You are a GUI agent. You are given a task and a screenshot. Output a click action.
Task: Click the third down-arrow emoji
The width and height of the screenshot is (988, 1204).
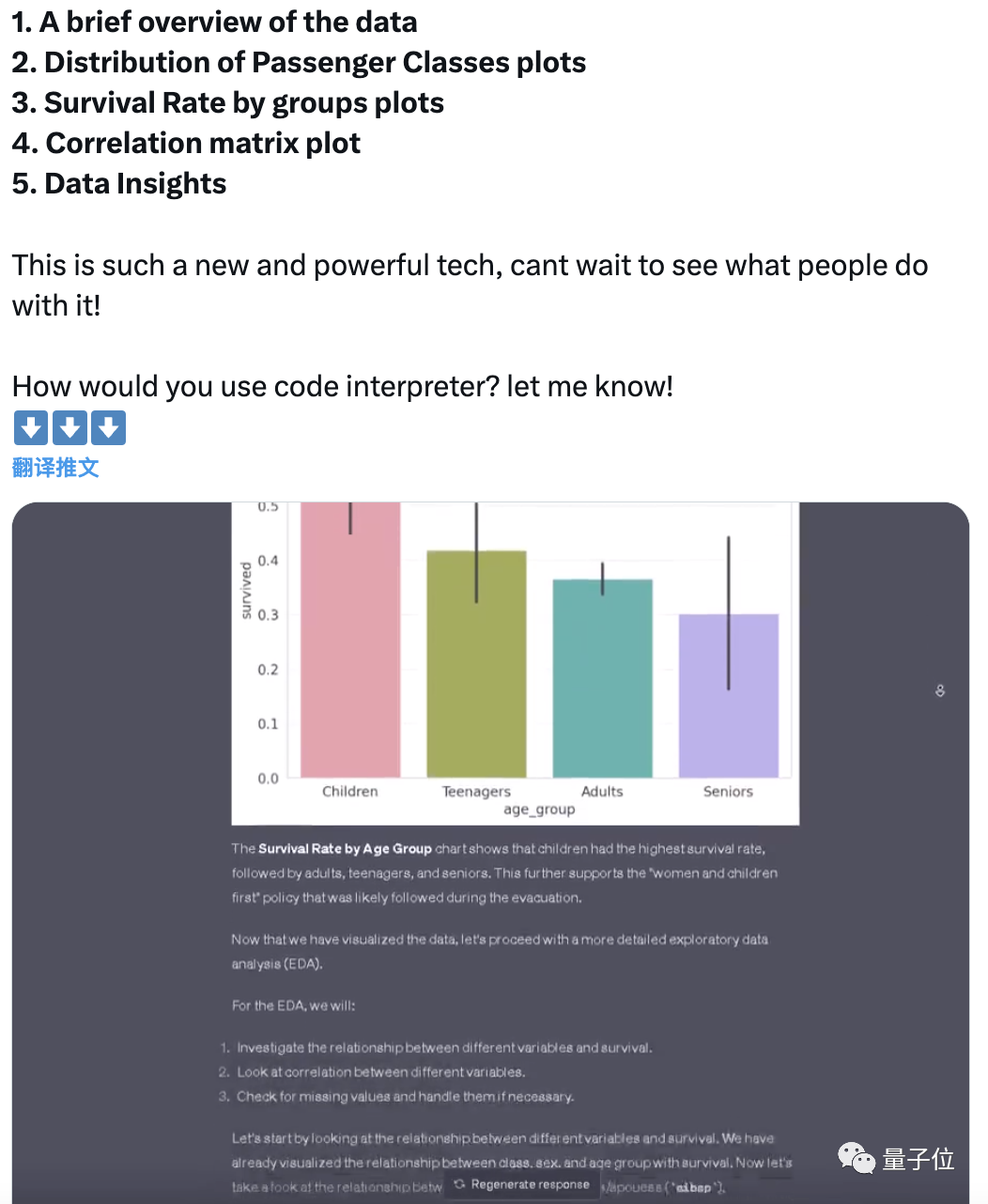coord(109,428)
